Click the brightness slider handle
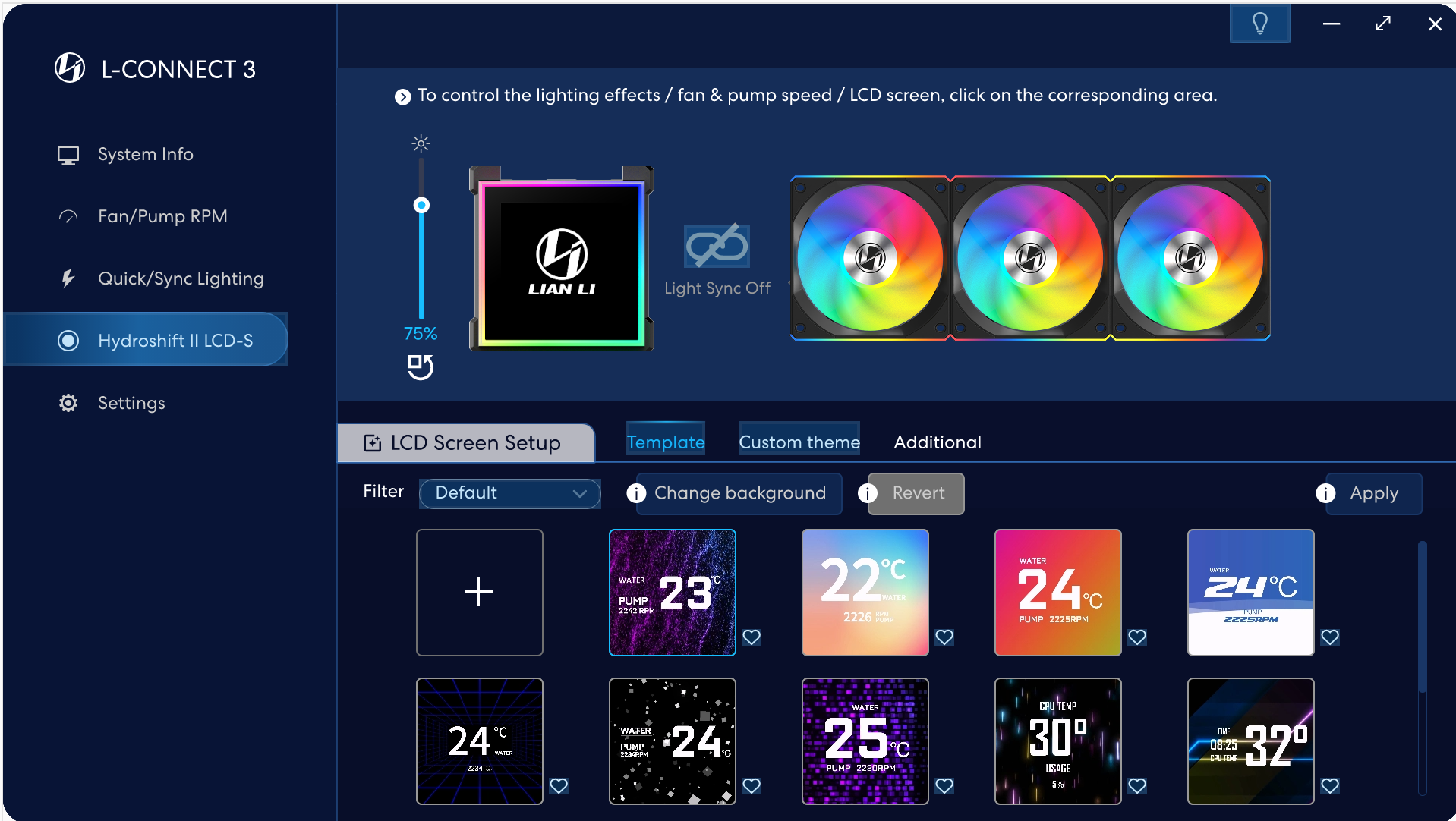 click(421, 205)
